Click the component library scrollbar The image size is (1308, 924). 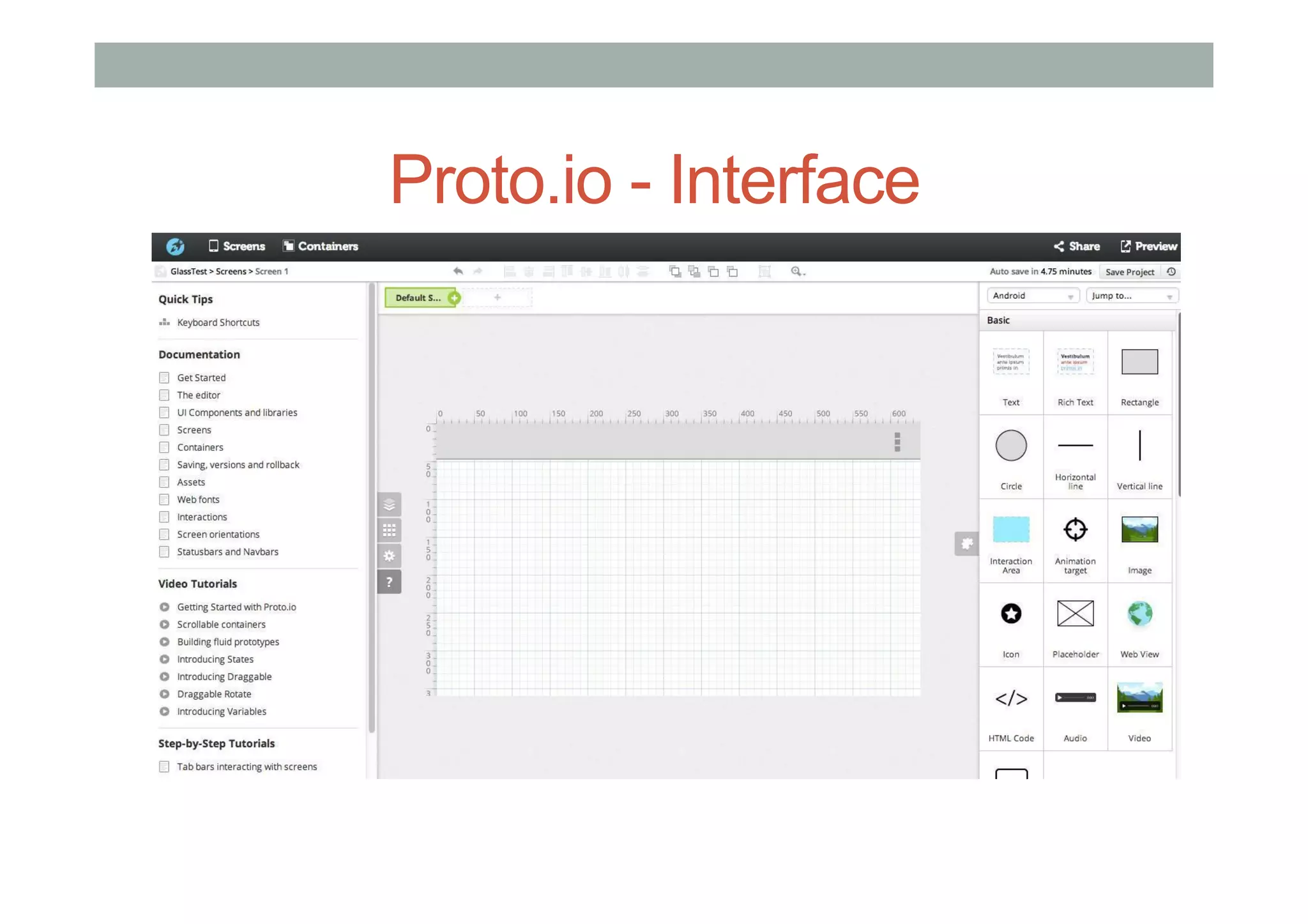pyautogui.click(x=1178, y=404)
